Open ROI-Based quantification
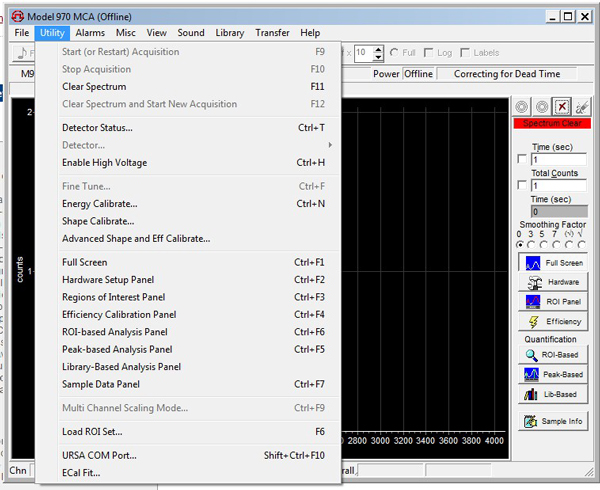 coord(553,355)
